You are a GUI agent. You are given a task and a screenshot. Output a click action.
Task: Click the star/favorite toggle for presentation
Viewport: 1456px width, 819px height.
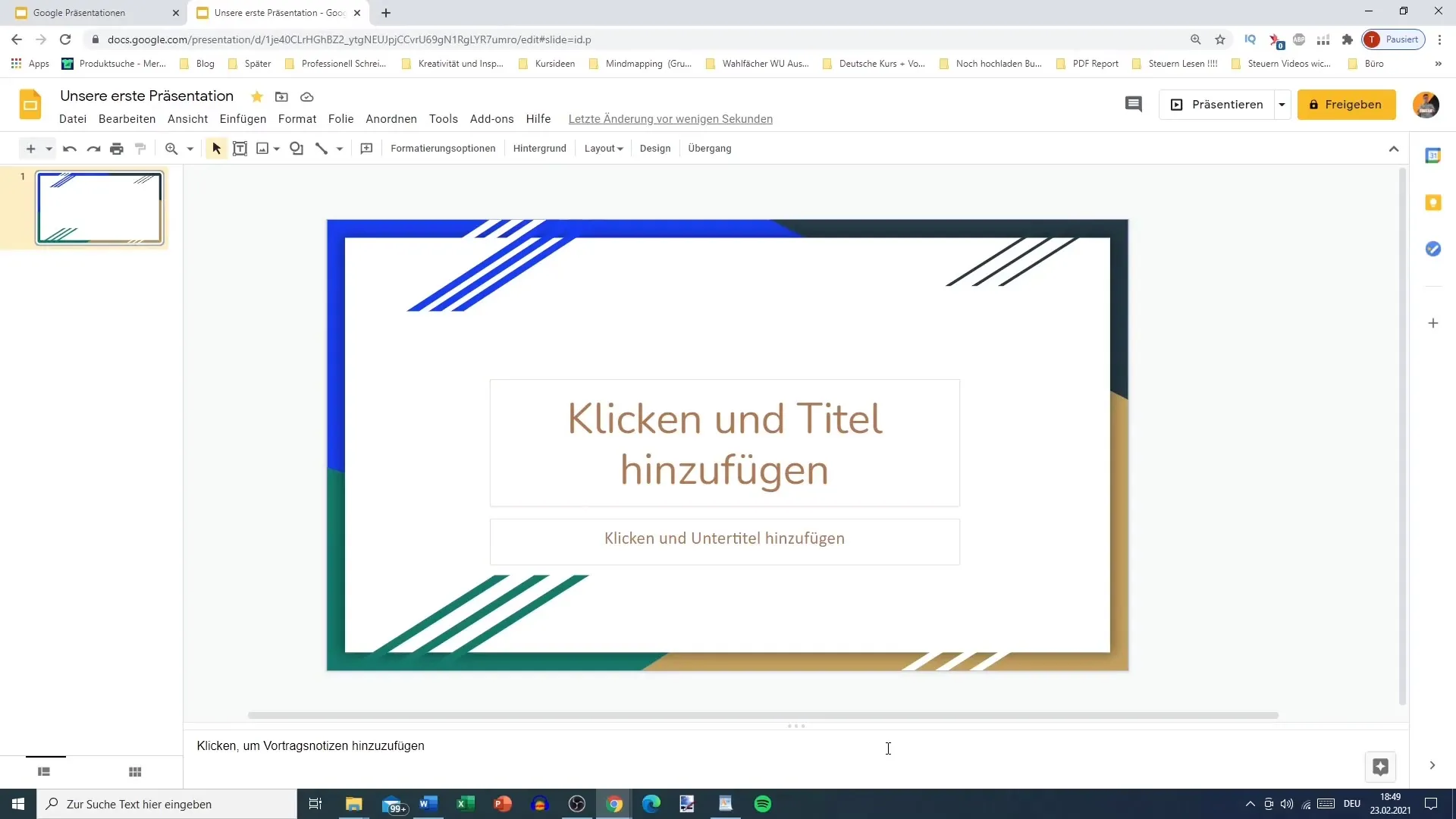(256, 97)
